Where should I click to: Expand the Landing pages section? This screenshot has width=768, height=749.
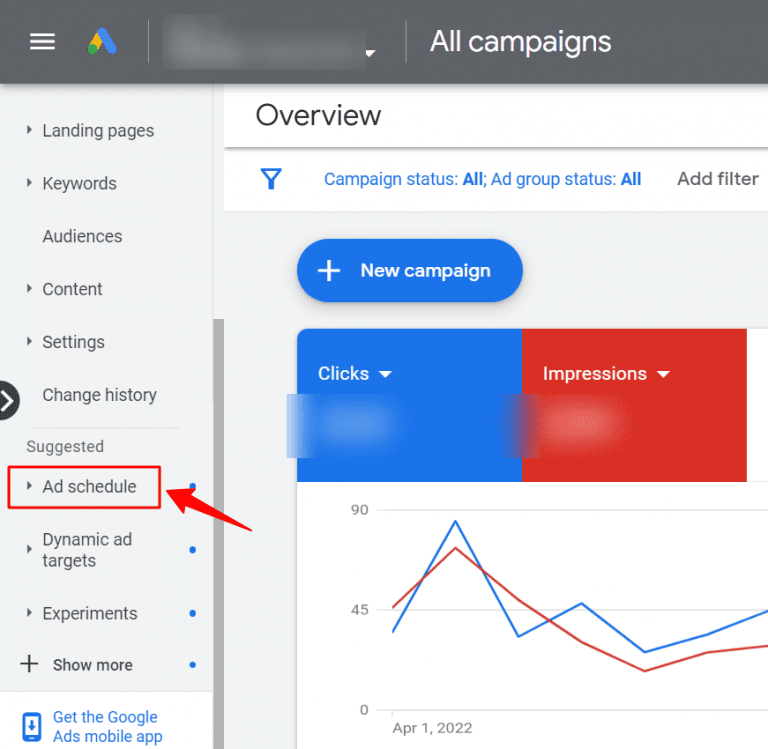97,131
